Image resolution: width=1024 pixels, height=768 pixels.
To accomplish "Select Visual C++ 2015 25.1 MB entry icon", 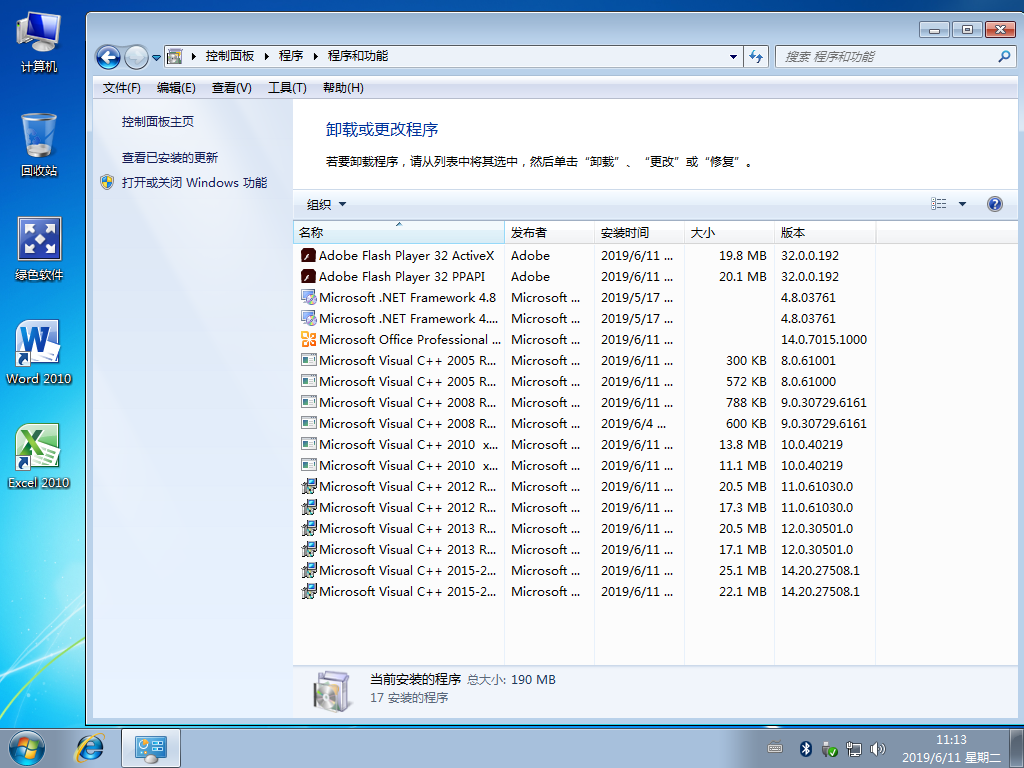I will 308,570.
